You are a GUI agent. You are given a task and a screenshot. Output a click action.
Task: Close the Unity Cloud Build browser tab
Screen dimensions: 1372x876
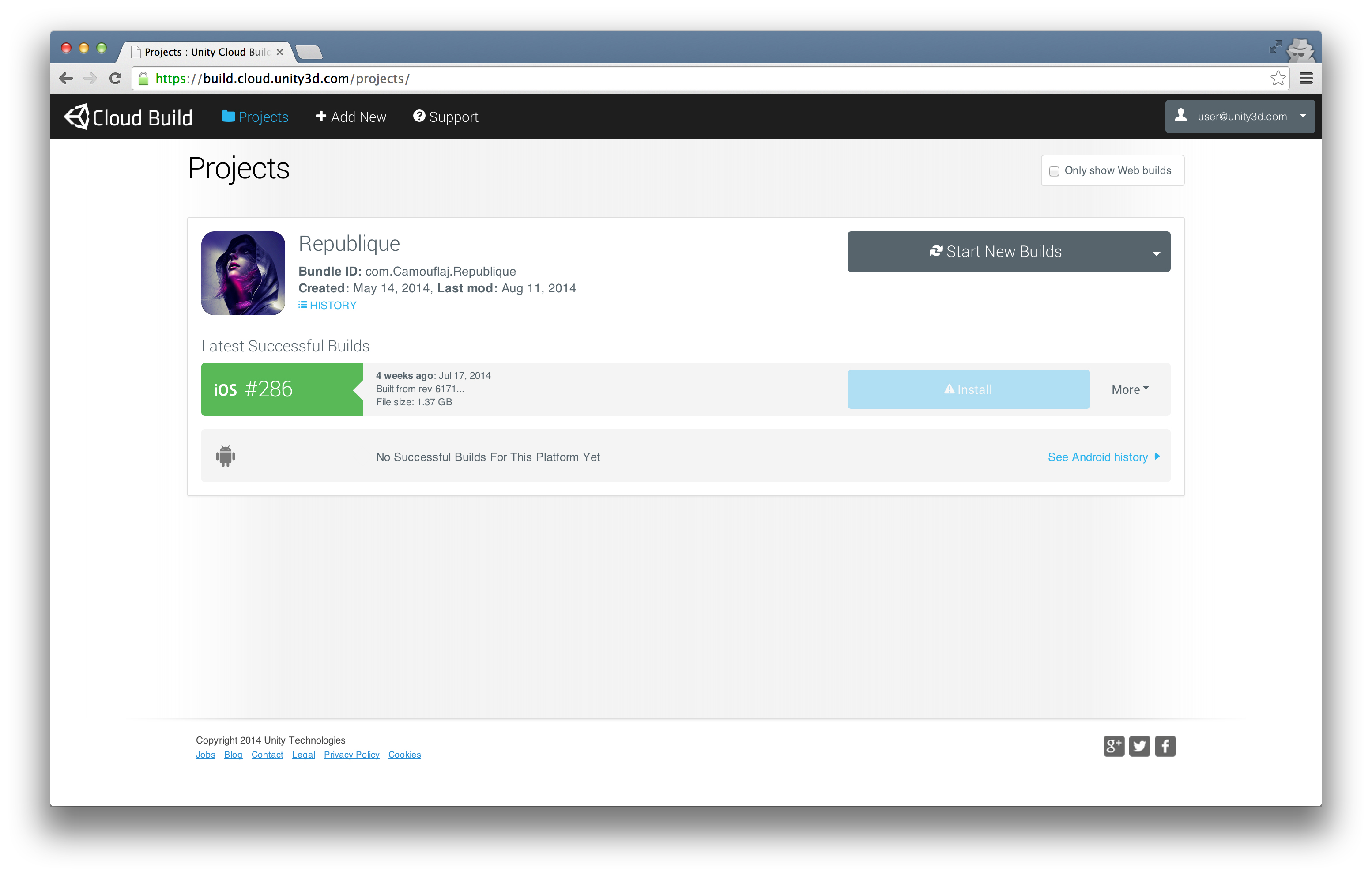point(280,52)
